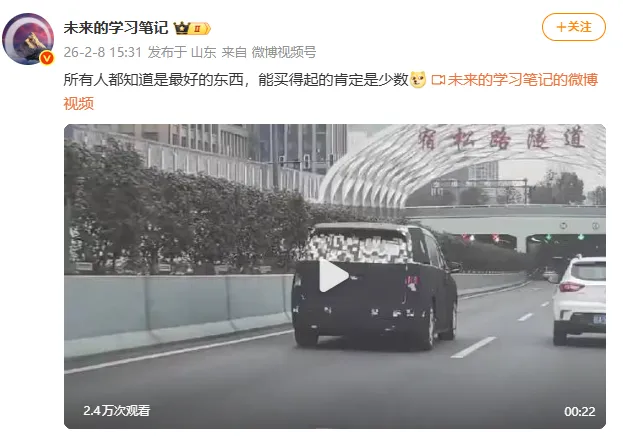
Task: Click the 00:22 video duration label
Action: pyautogui.click(x=580, y=412)
